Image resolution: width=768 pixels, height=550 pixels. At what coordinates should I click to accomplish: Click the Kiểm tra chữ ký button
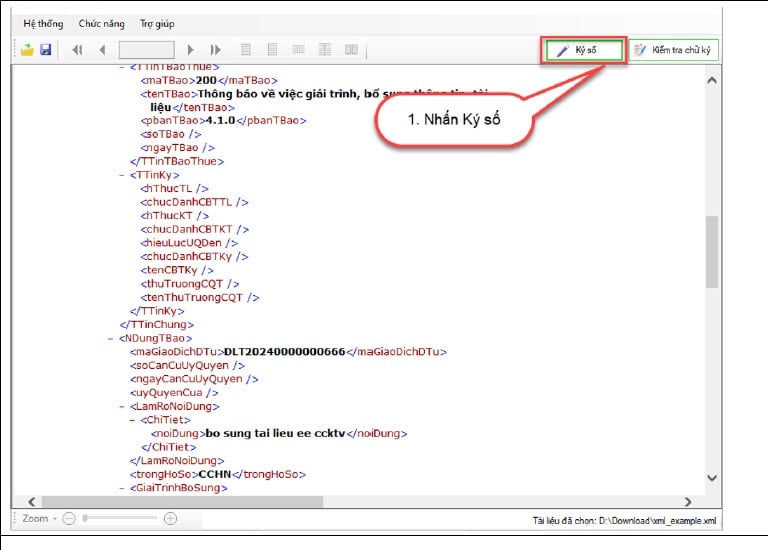point(674,50)
